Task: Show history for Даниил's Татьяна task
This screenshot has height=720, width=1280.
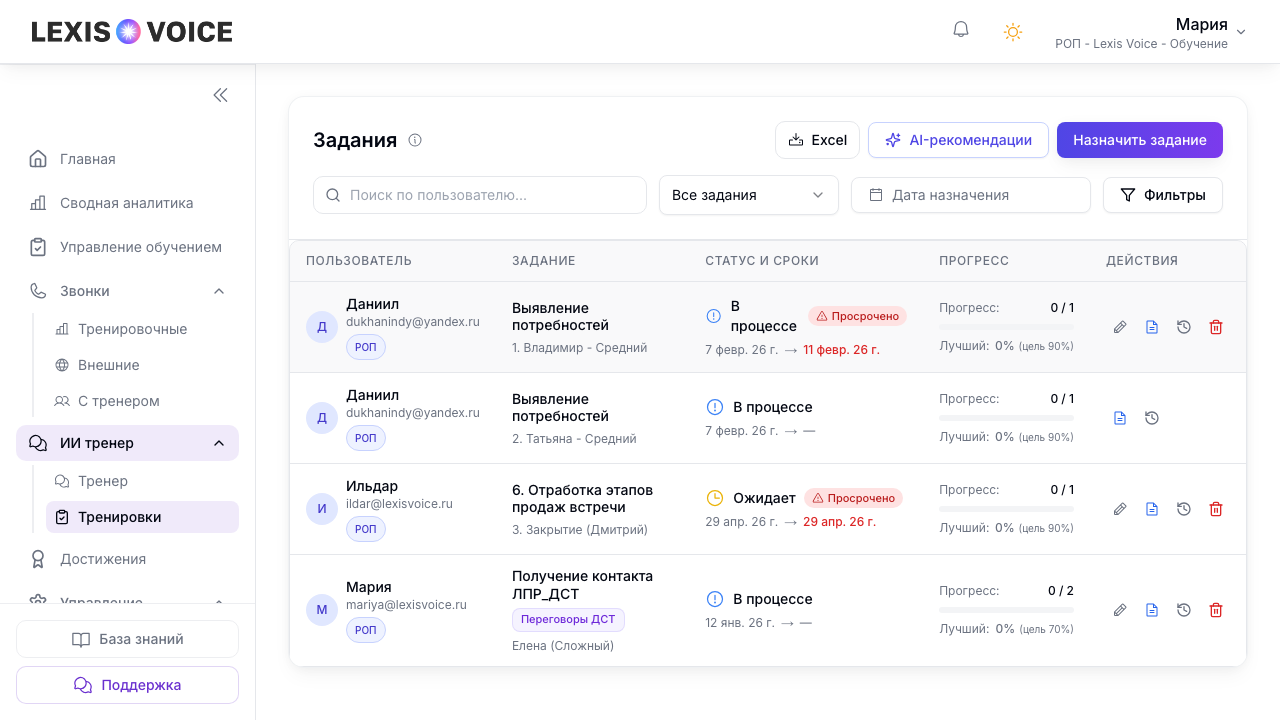Action: pyautogui.click(x=1152, y=418)
